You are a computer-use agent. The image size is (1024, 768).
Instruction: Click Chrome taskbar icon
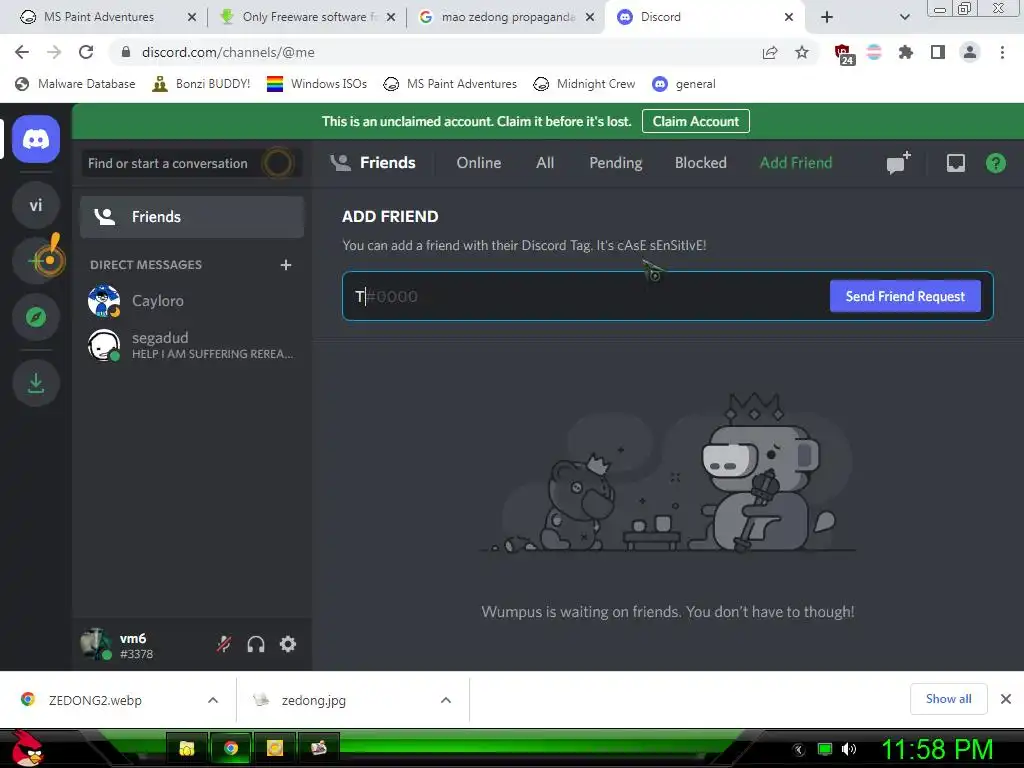pos(231,748)
